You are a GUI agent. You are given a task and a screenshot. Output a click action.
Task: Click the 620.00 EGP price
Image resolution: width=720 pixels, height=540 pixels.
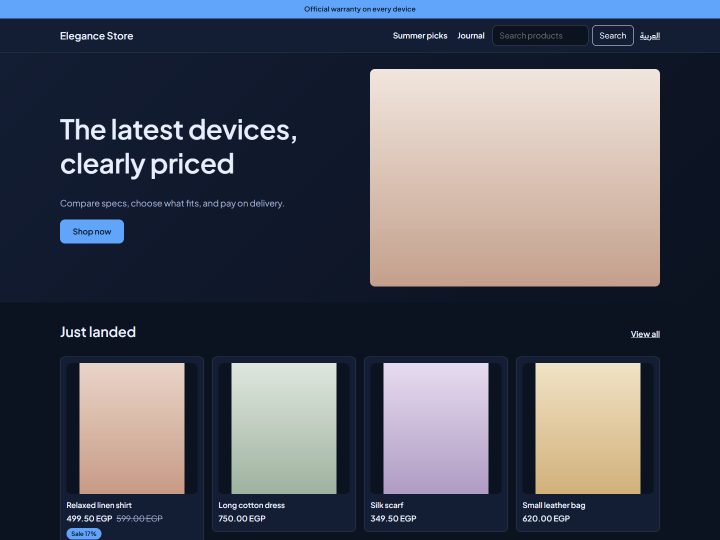[x=546, y=518]
